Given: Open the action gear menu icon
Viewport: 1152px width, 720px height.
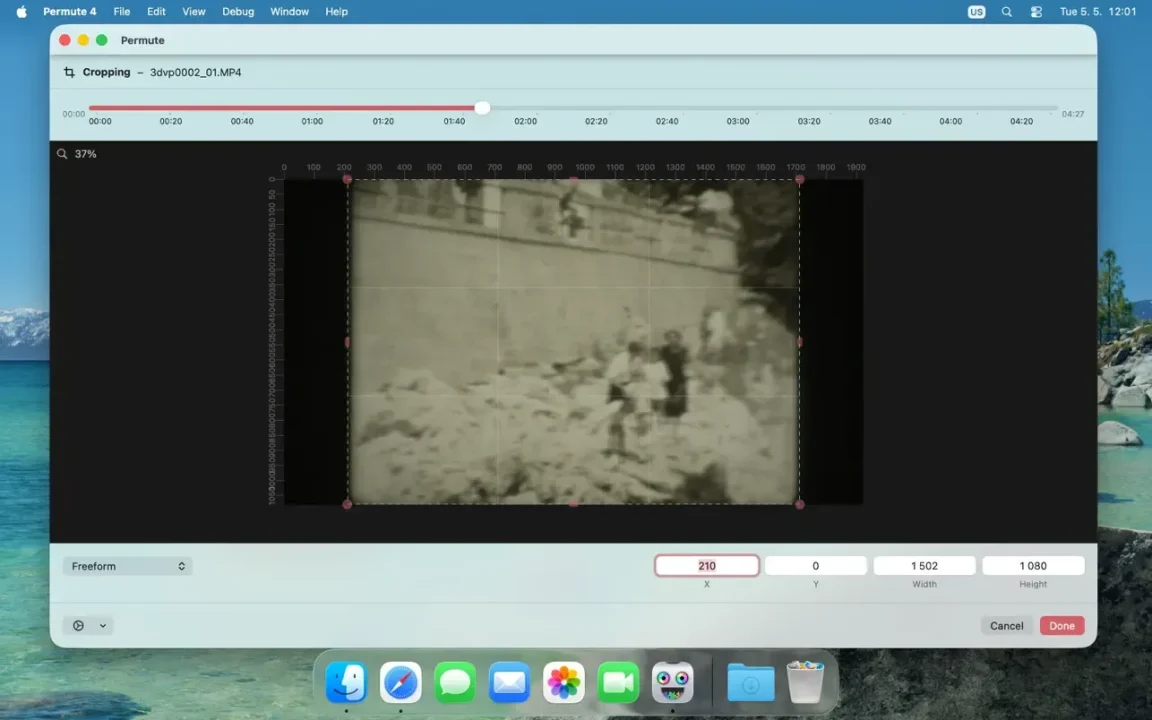Looking at the screenshot, I should 78,625.
